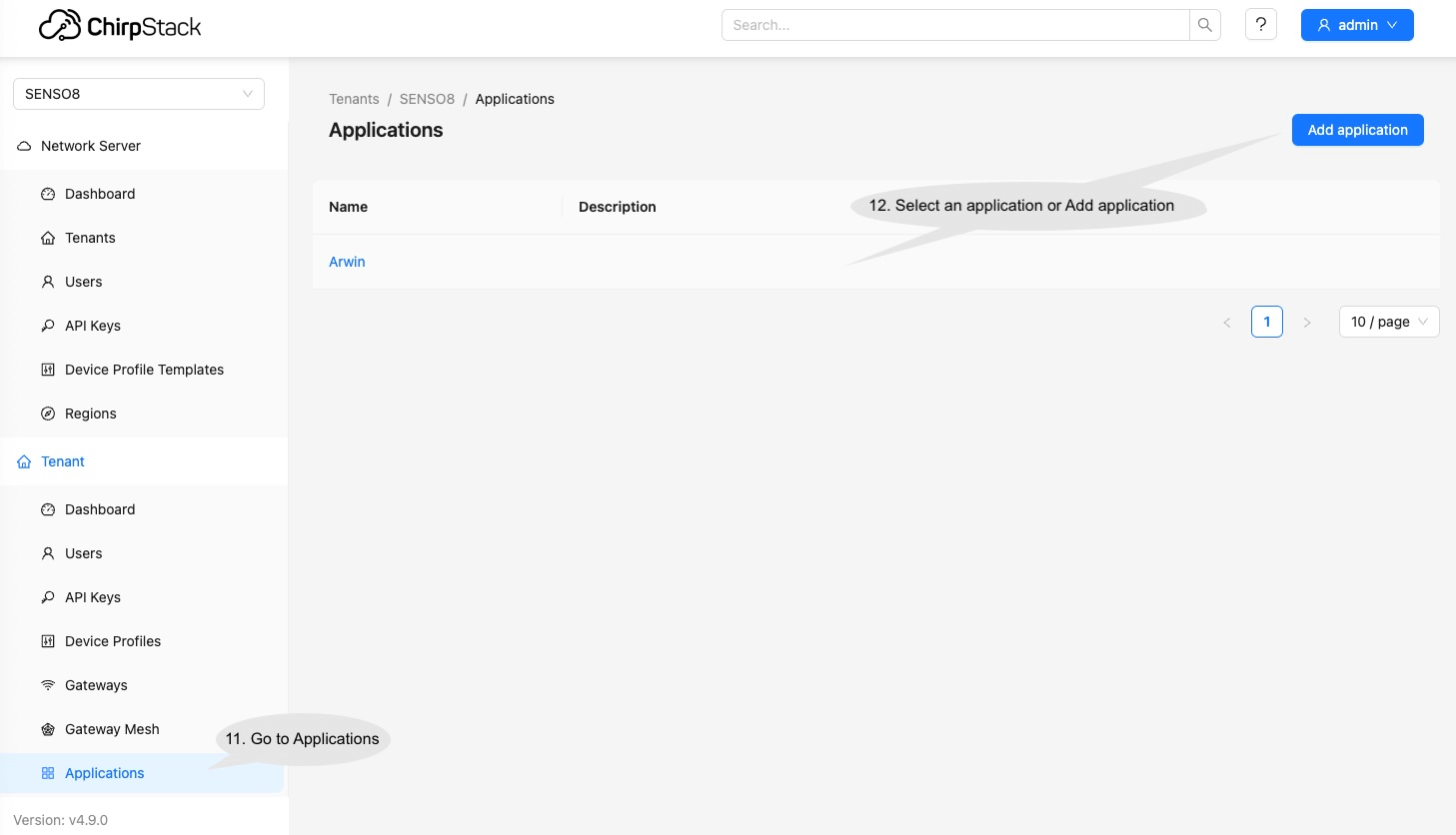The width and height of the screenshot is (1456, 835).
Task: Click the Device Profile Templates icon
Action: (x=48, y=370)
